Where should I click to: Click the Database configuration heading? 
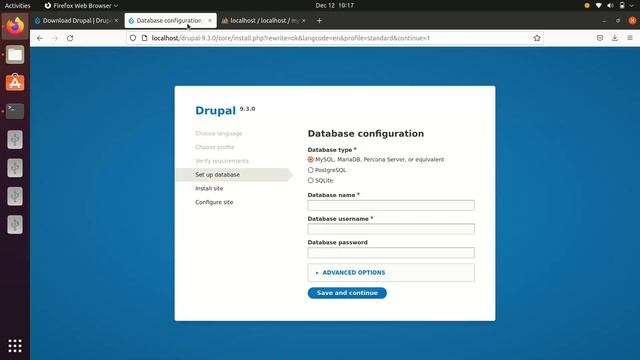(366, 133)
